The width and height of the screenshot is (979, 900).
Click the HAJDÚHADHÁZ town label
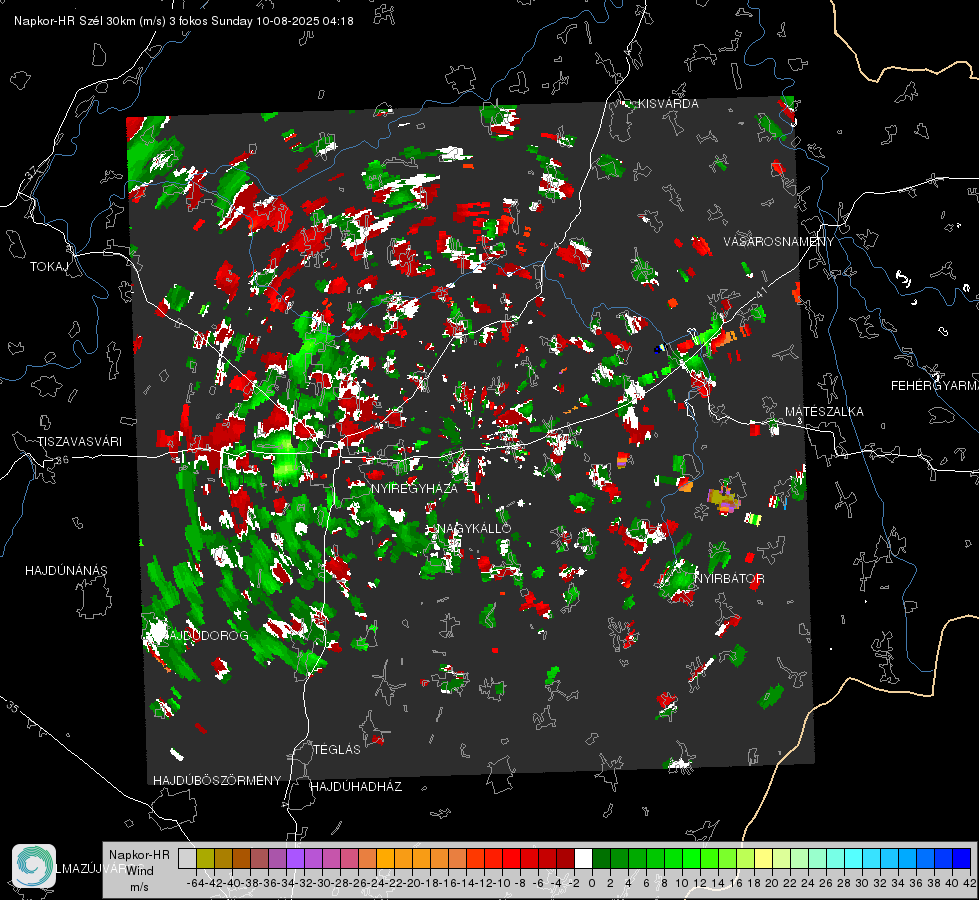pos(357,787)
